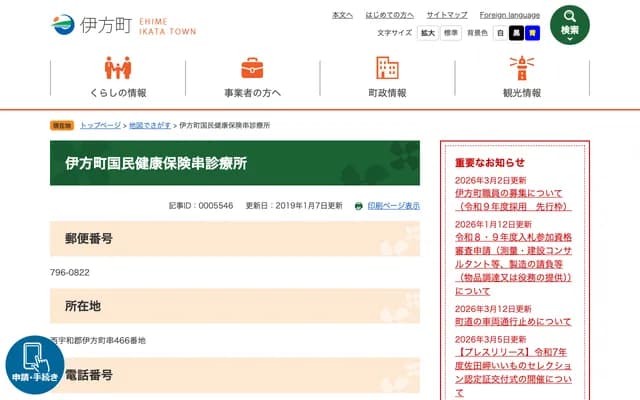Click the 事業者の方へ briefcase icon
The height and width of the screenshot is (400, 640).
(x=252, y=68)
